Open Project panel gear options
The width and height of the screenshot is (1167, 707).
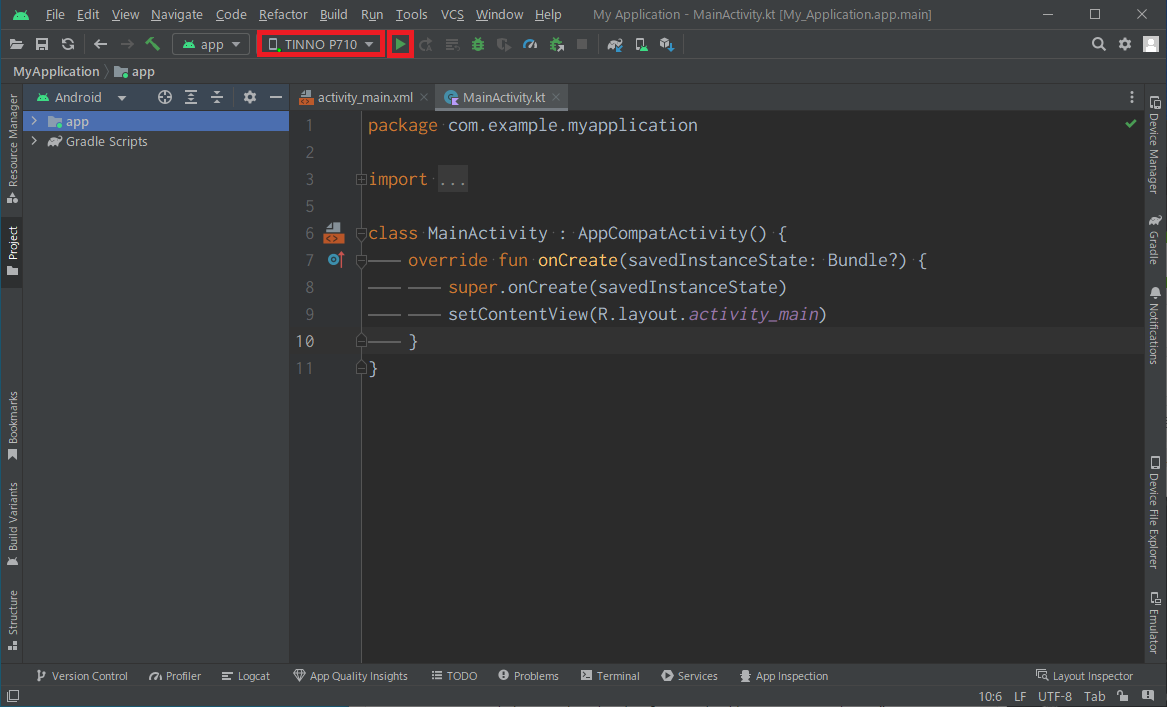250,97
